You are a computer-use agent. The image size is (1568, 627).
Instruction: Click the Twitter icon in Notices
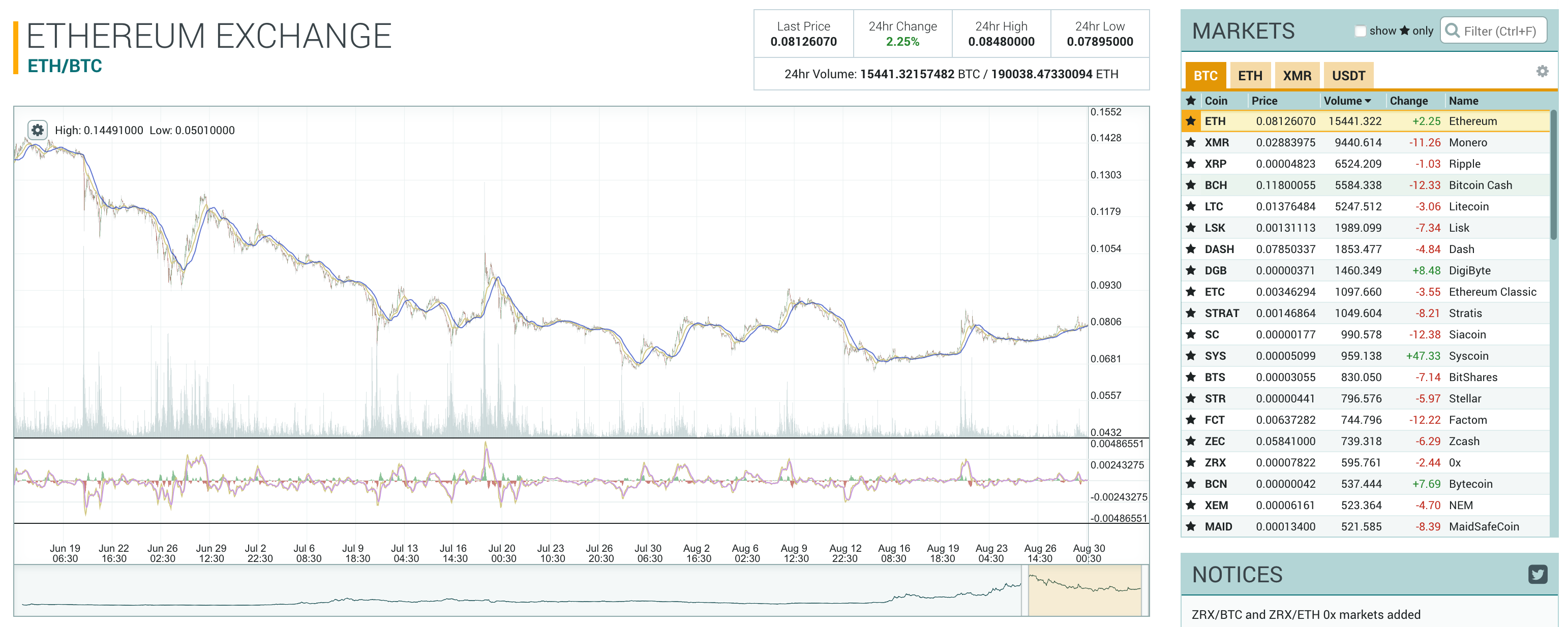coord(1537,574)
